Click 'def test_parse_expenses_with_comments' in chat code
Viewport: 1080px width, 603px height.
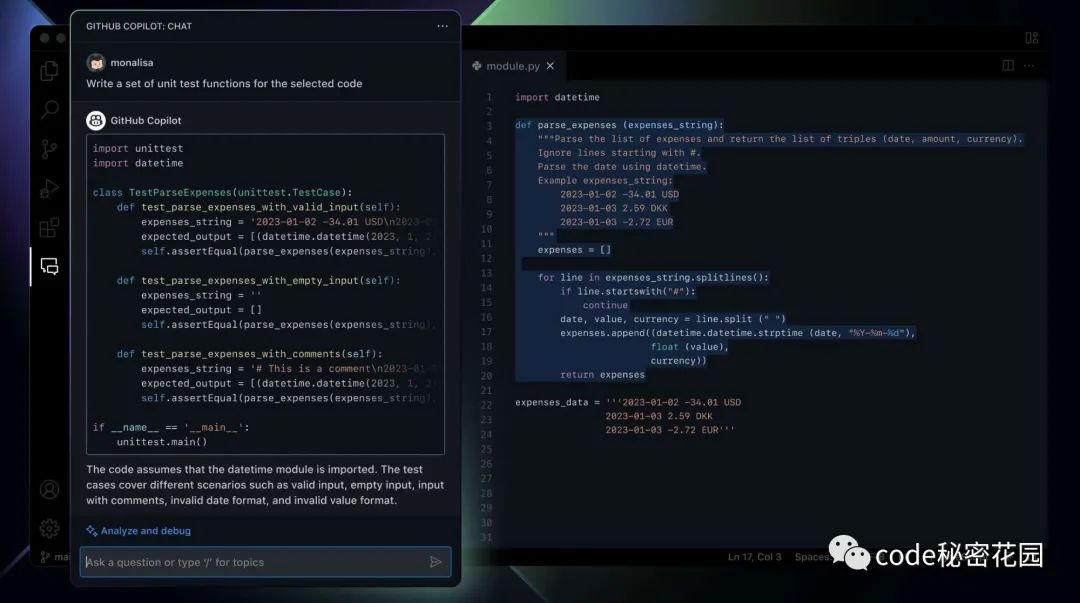(x=249, y=354)
